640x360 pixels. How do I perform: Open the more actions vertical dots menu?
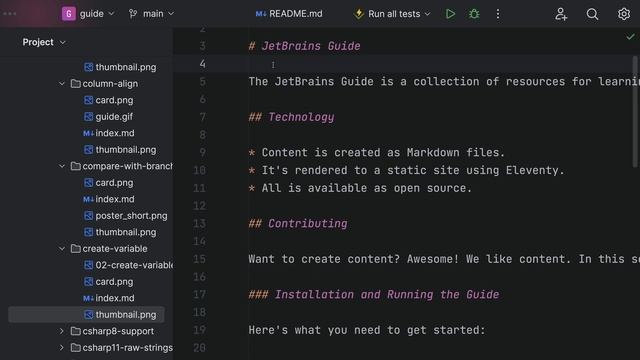pyautogui.click(x=498, y=14)
